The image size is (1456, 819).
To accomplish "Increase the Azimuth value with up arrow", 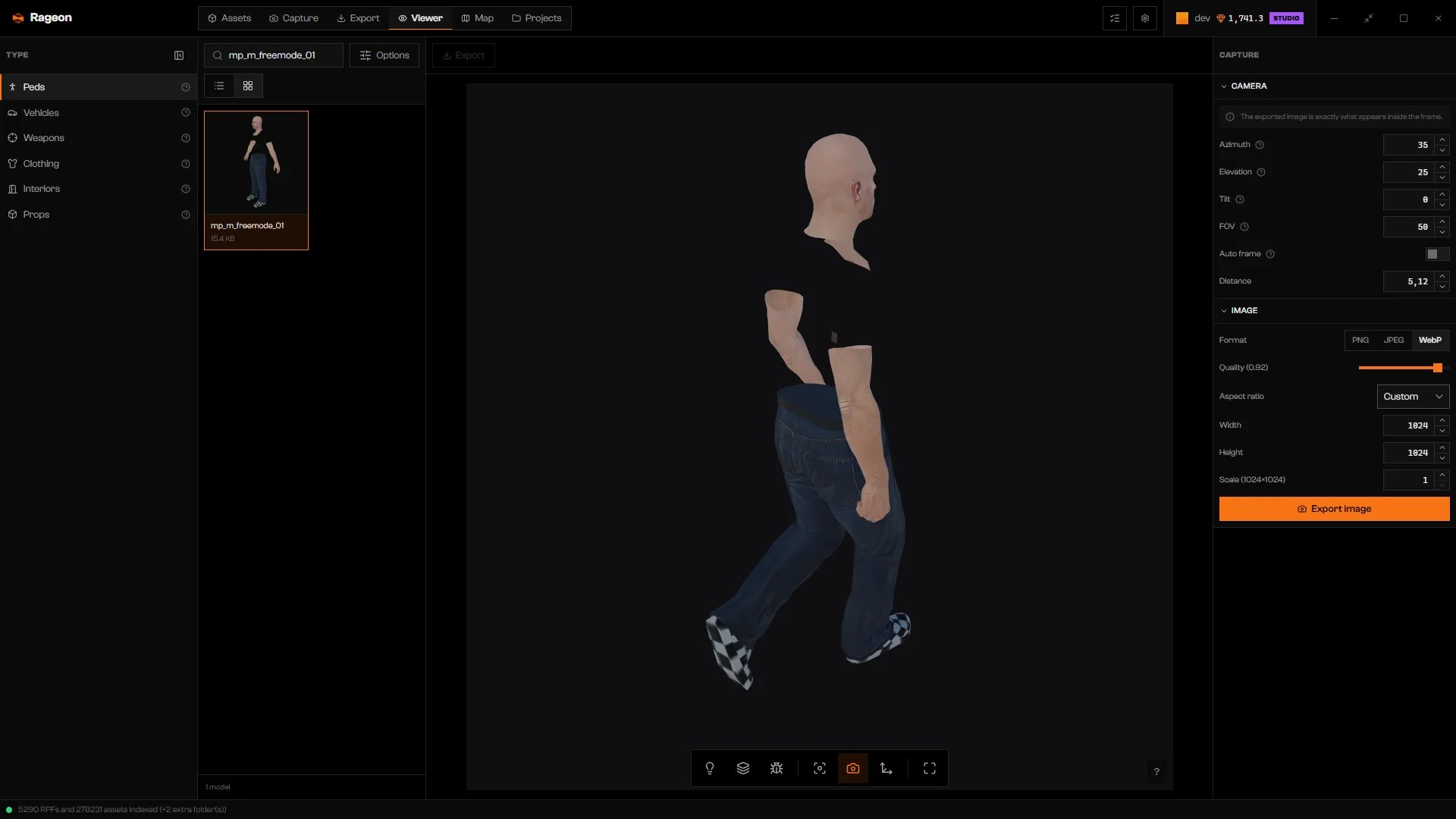I will pyautogui.click(x=1442, y=140).
